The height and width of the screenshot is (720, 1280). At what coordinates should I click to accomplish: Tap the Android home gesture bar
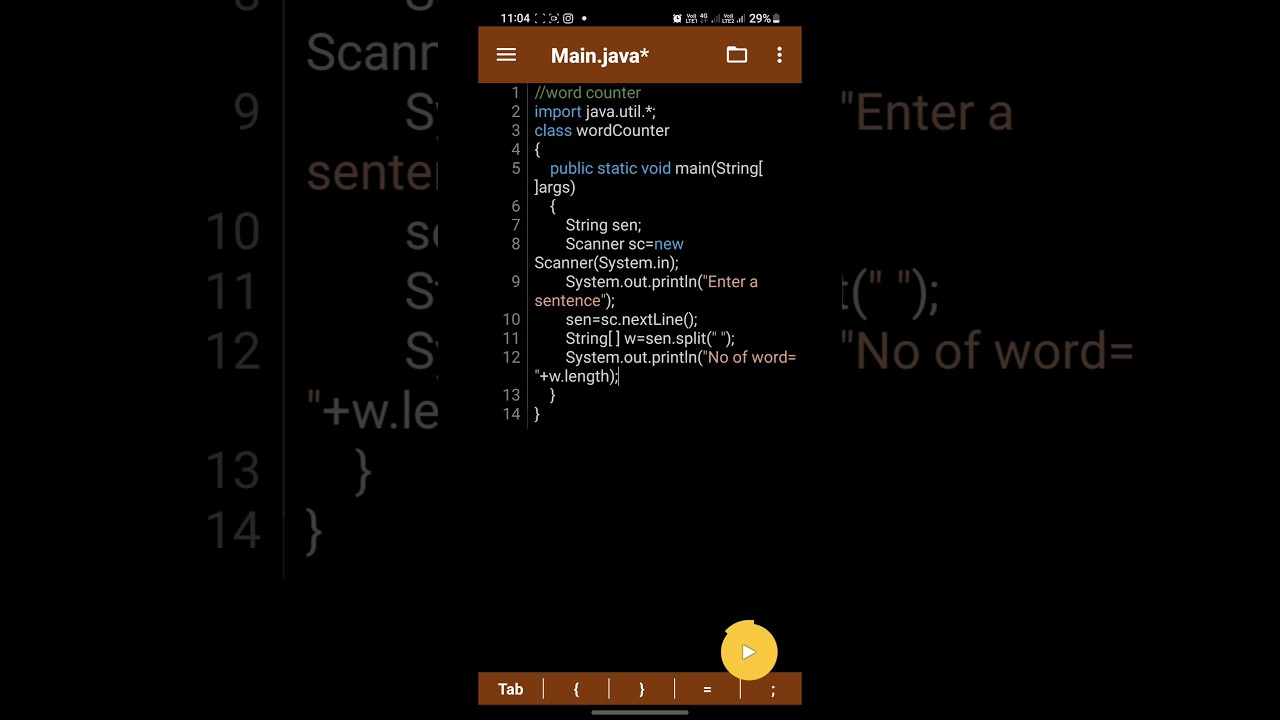pos(640,713)
